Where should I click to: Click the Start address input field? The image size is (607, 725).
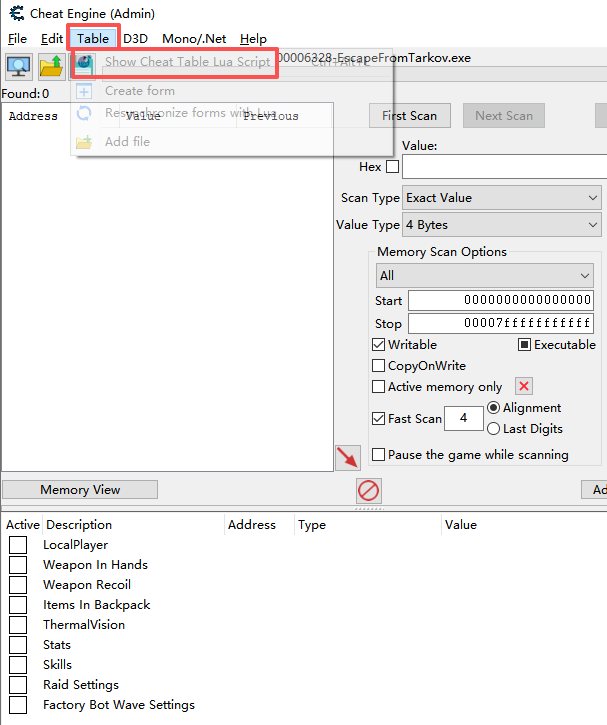500,301
